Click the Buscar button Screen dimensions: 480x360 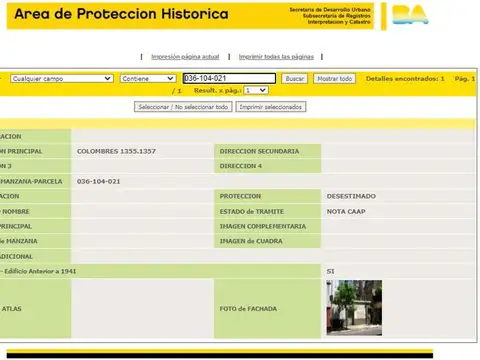coord(294,79)
